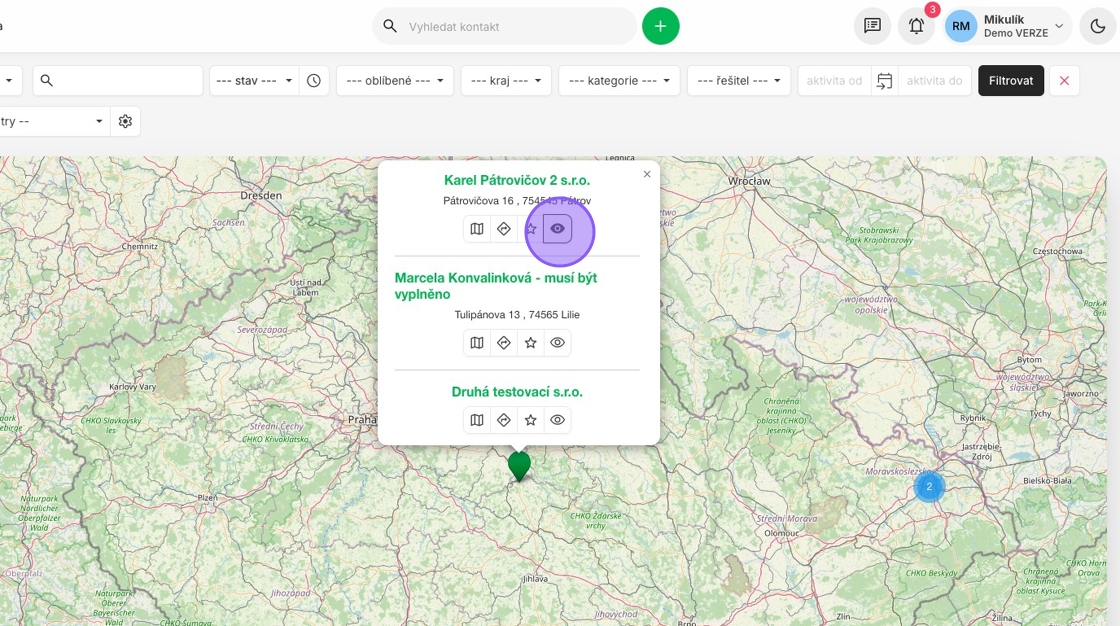Viewport: 1120px width, 626px height.
Task: Open the řešitel dropdown
Action: (739, 81)
